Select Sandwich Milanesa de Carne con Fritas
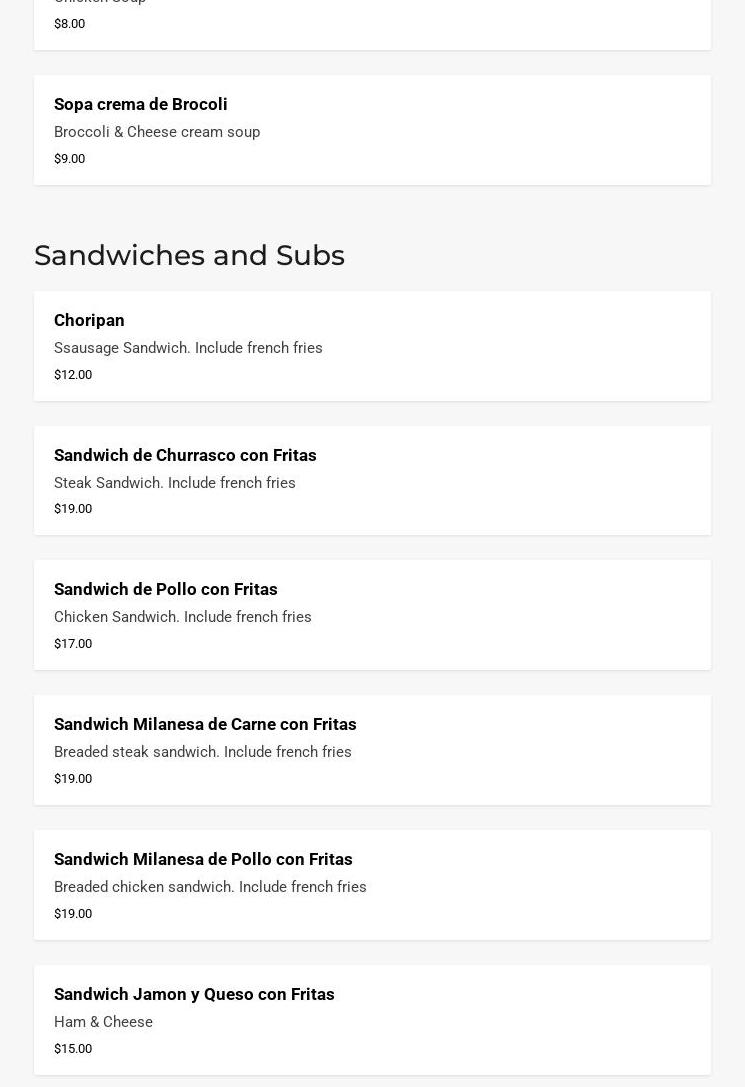The height and width of the screenshot is (1087, 745). [372, 750]
